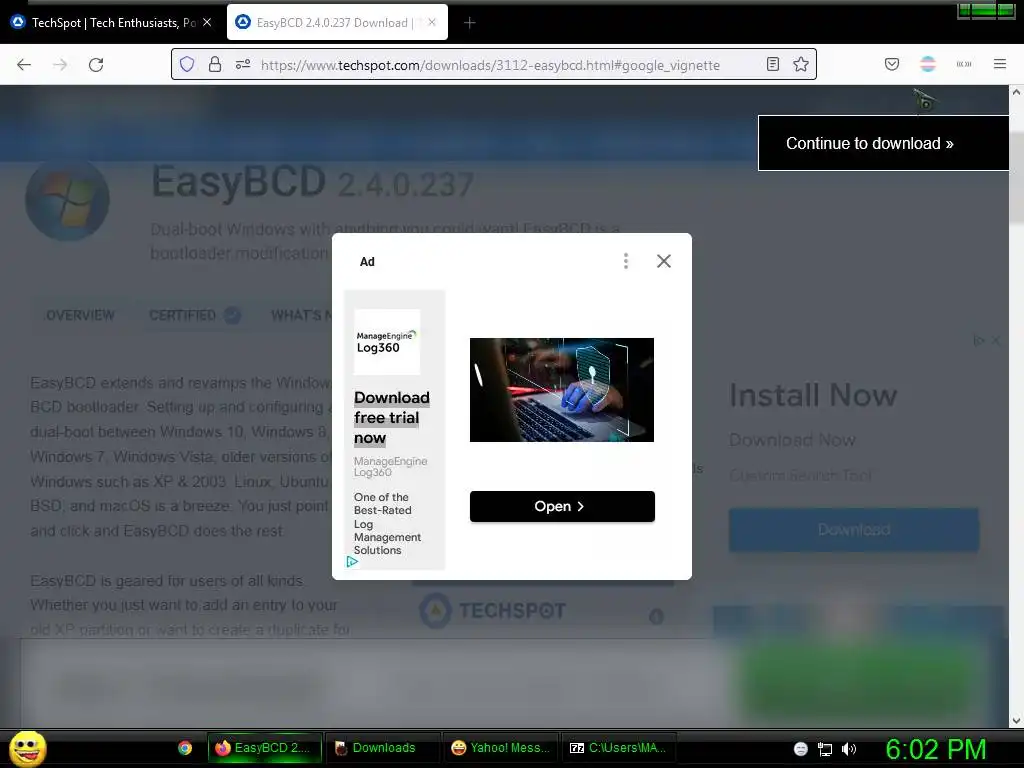Close the TechSpot tab
The height and width of the screenshot is (768, 1024).
point(207,22)
